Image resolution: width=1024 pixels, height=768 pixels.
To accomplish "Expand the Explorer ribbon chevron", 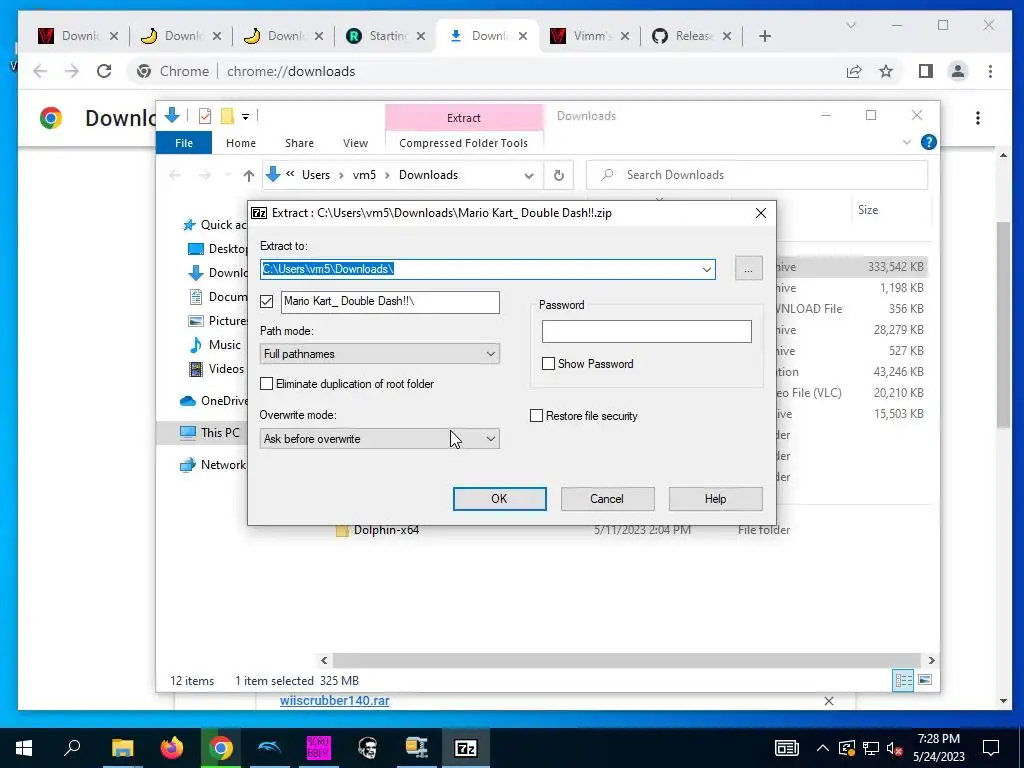I will pyautogui.click(x=906, y=142).
